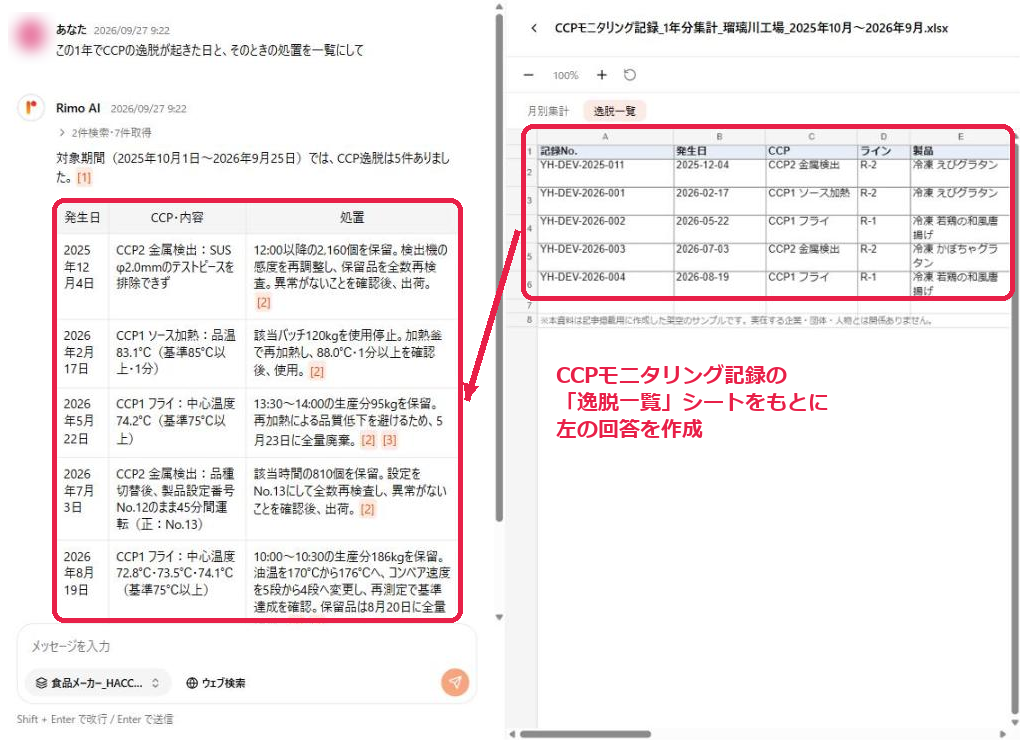The width and height of the screenshot is (1020, 740).
Task: Zoom in the spreadsheet preview
Action: 602,75
